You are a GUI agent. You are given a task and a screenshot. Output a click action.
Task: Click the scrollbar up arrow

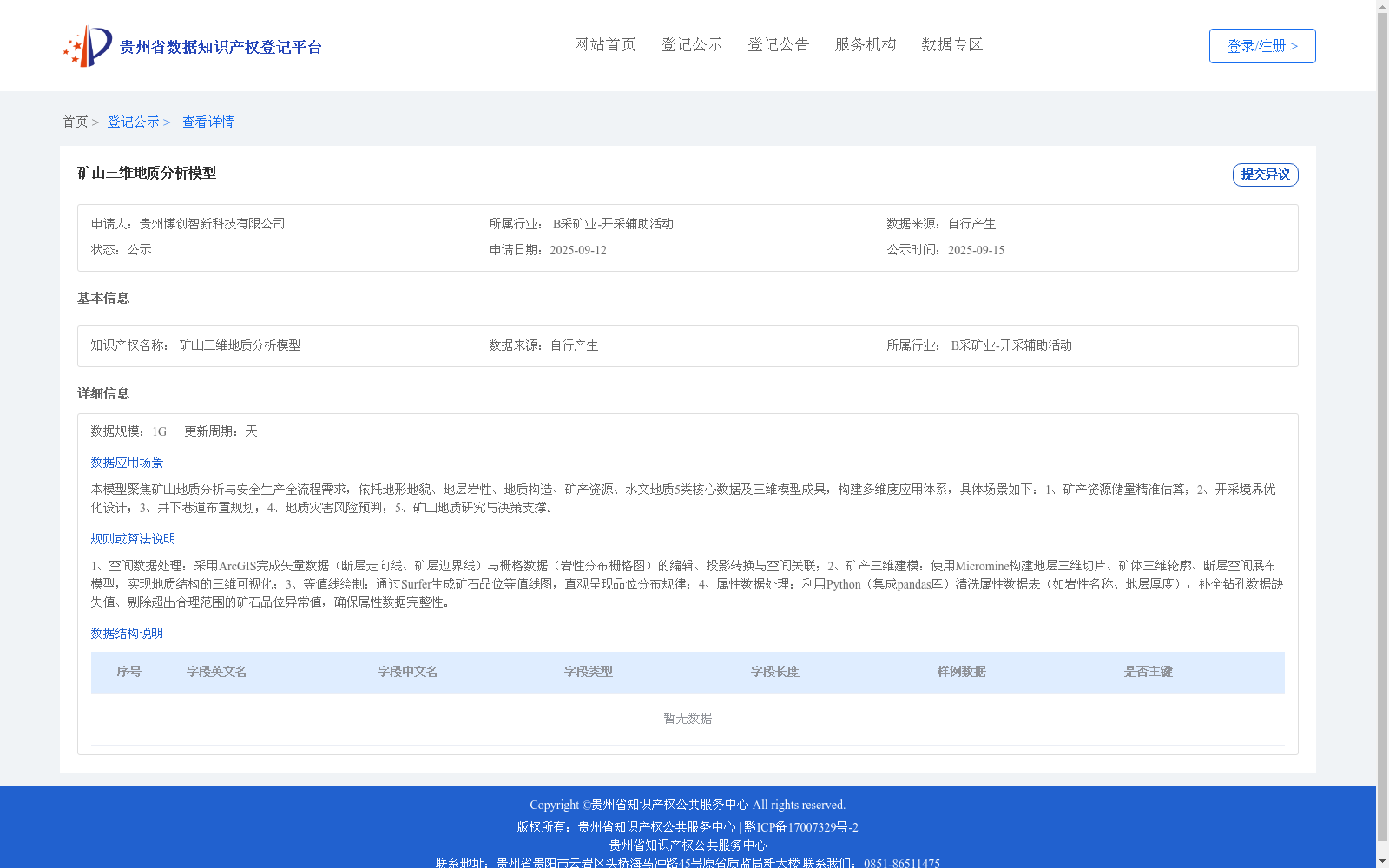coord(1382,6)
